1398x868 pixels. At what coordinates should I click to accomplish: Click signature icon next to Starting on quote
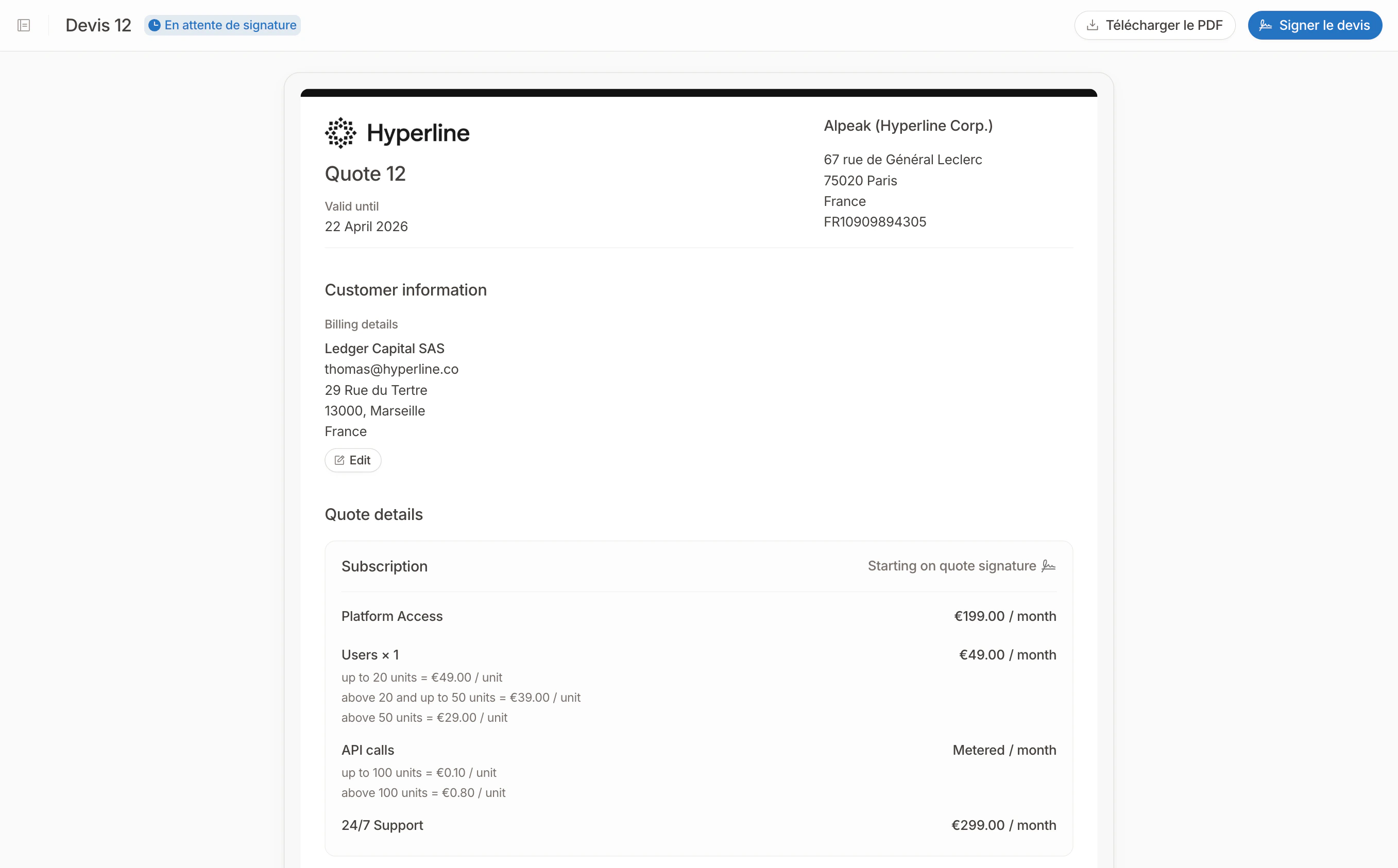coord(1049,566)
